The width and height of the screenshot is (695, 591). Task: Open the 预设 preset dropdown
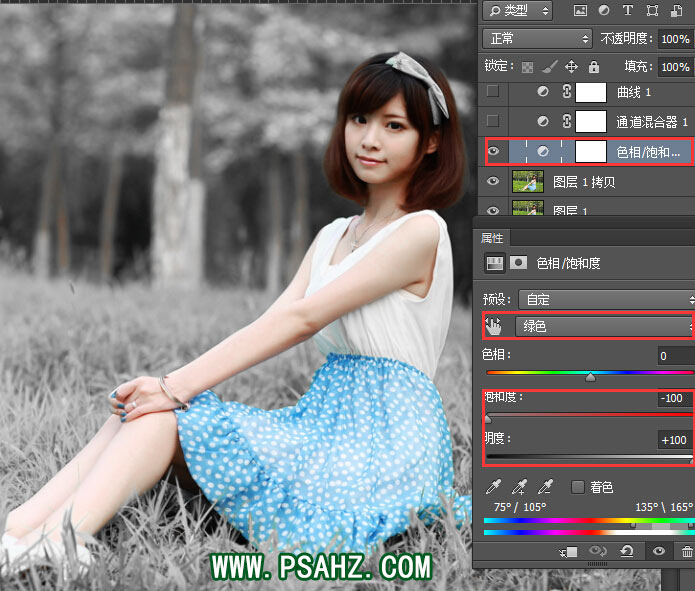(607, 299)
